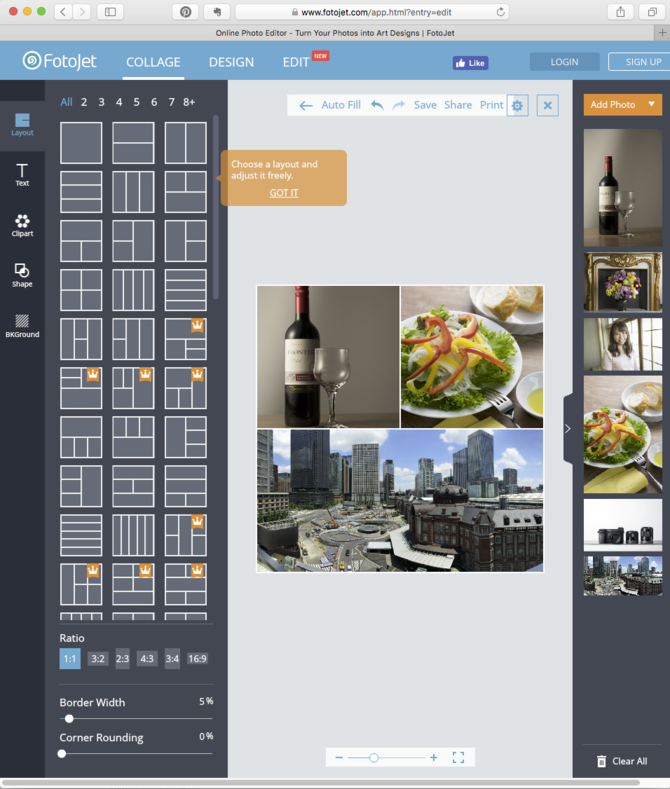This screenshot has height=789, width=670.
Task: Open the settings gear in the toolbar
Action: coord(517,106)
